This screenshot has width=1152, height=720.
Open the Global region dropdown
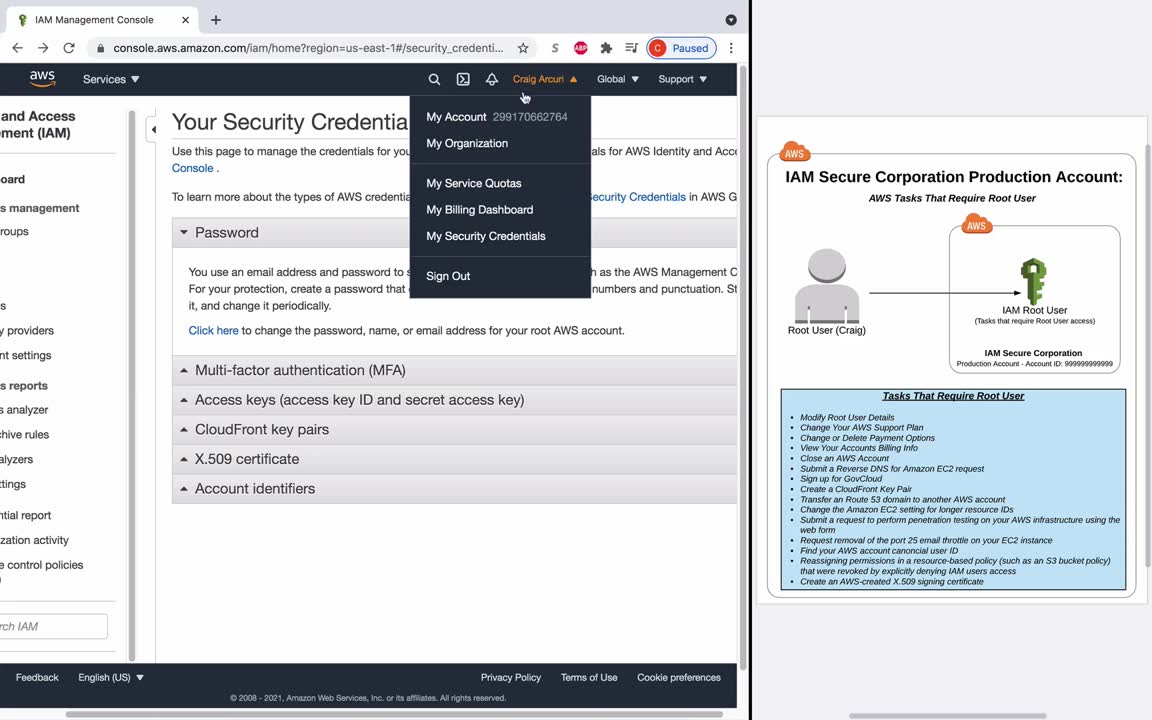(x=618, y=79)
